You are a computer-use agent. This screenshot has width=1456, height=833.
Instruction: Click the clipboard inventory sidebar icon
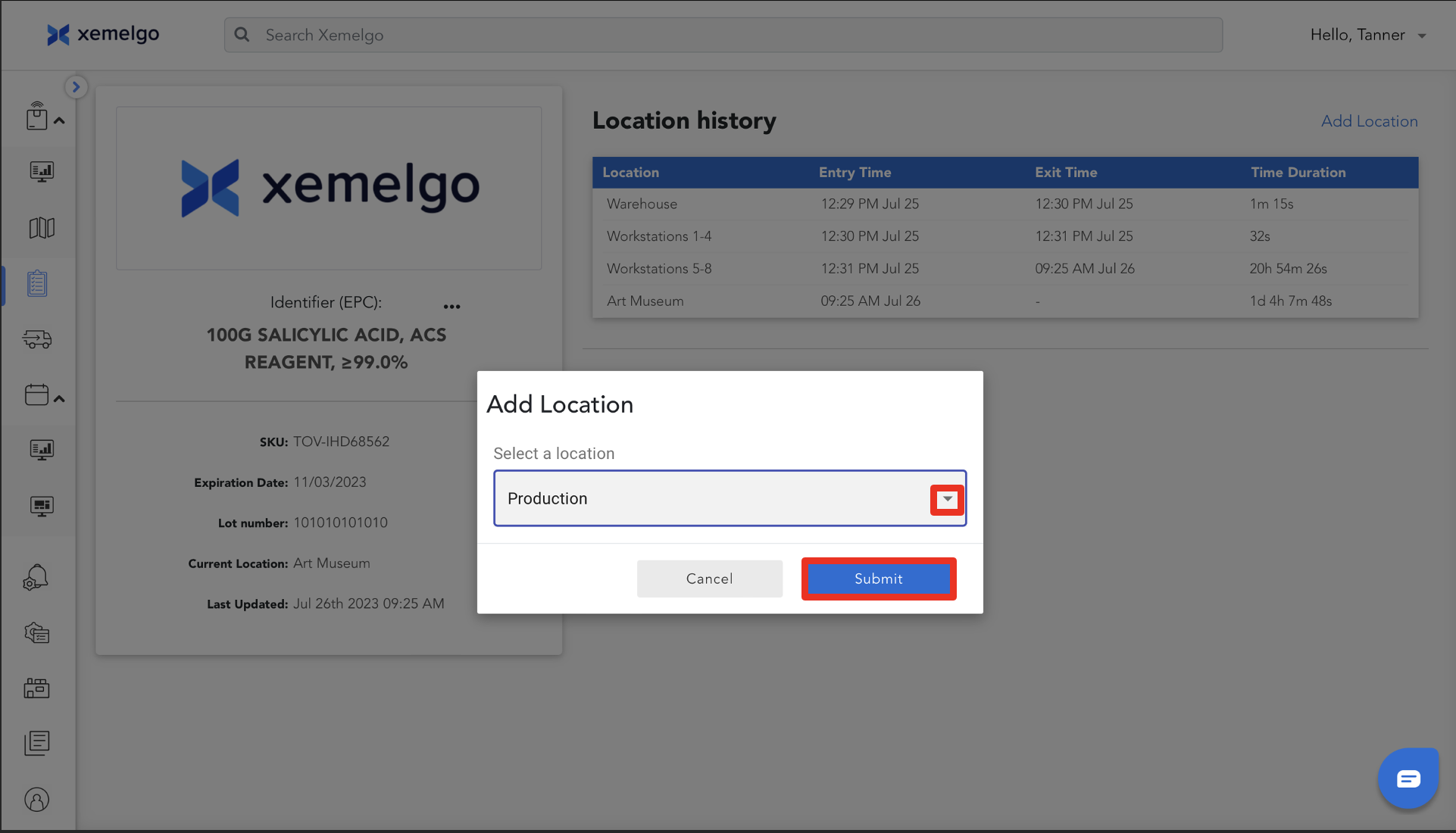37,284
